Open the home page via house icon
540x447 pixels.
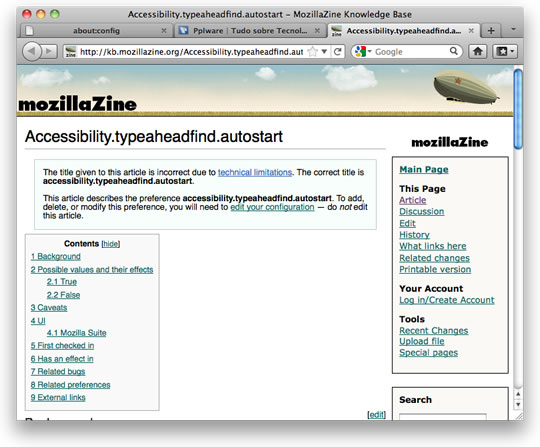point(477,52)
